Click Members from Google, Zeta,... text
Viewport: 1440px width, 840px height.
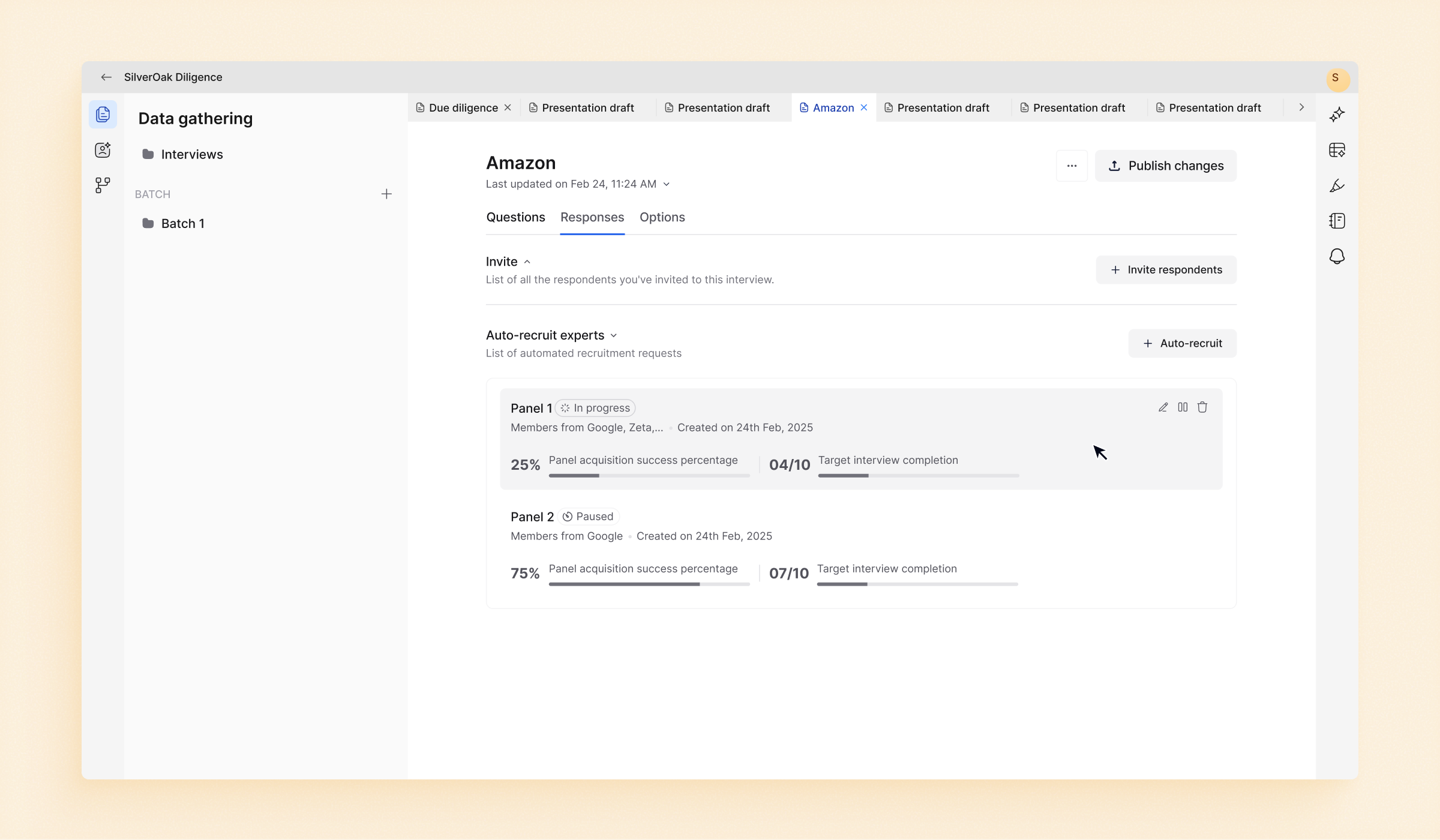(587, 428)
